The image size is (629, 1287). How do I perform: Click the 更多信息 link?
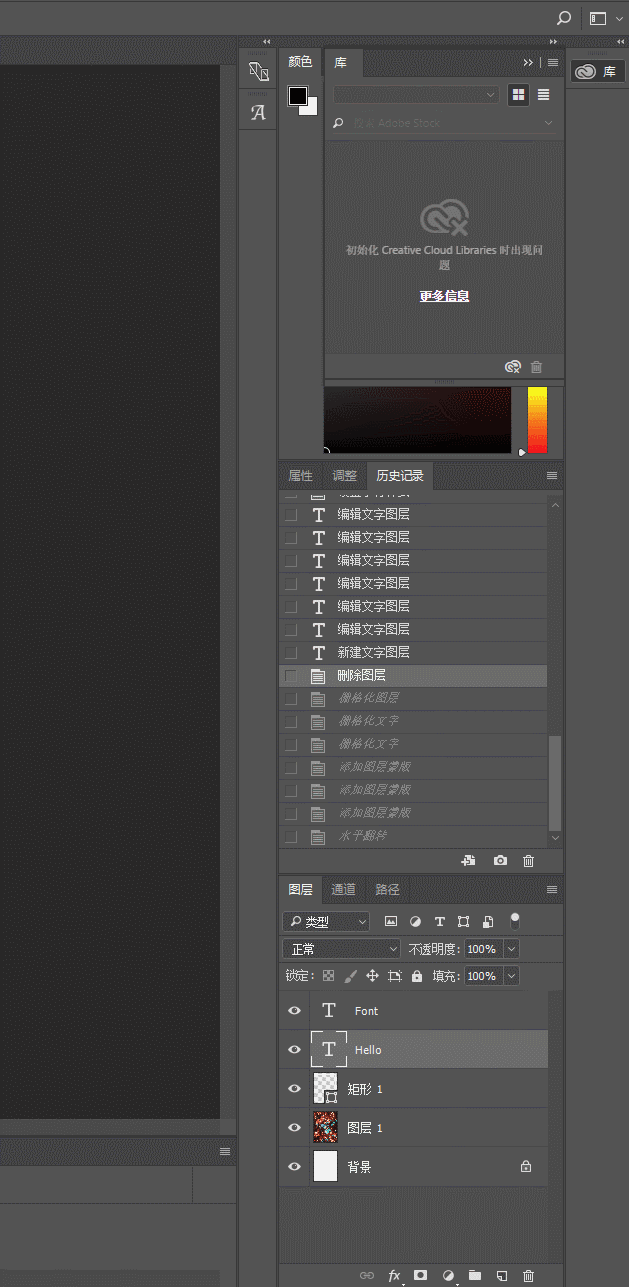(444, 296)
